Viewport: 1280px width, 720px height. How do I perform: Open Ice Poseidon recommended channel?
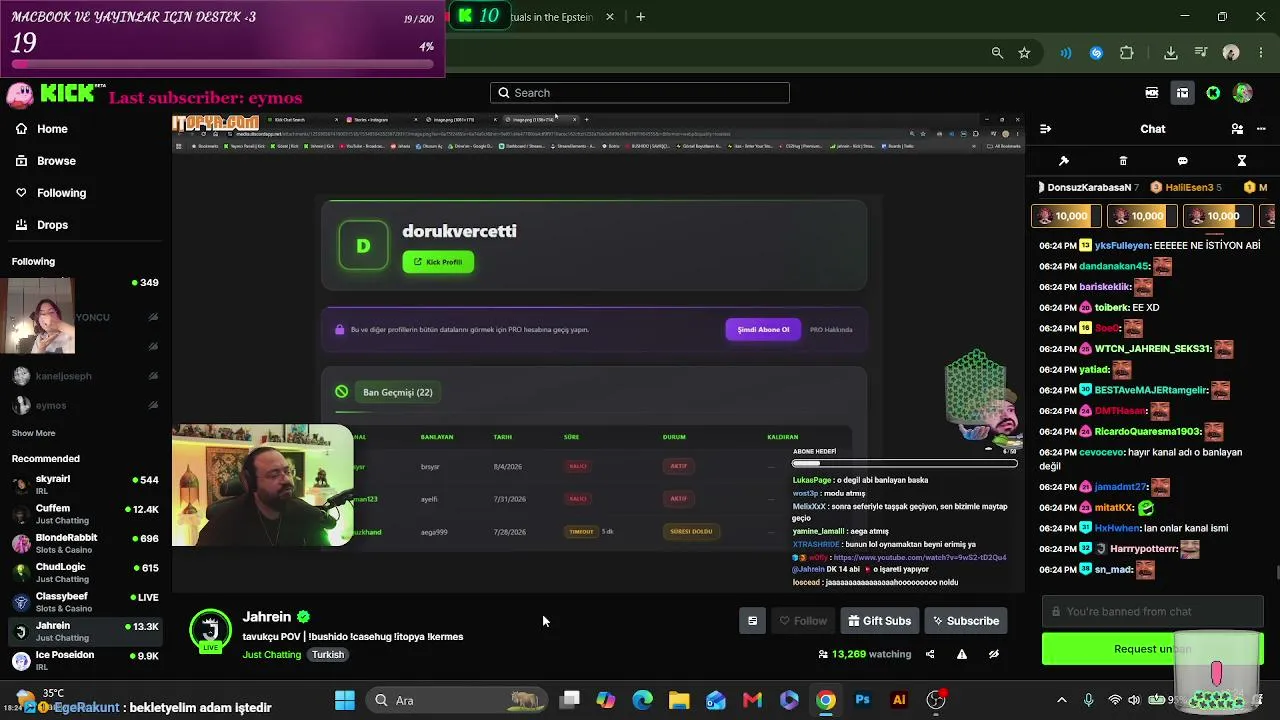click(85, 660)
